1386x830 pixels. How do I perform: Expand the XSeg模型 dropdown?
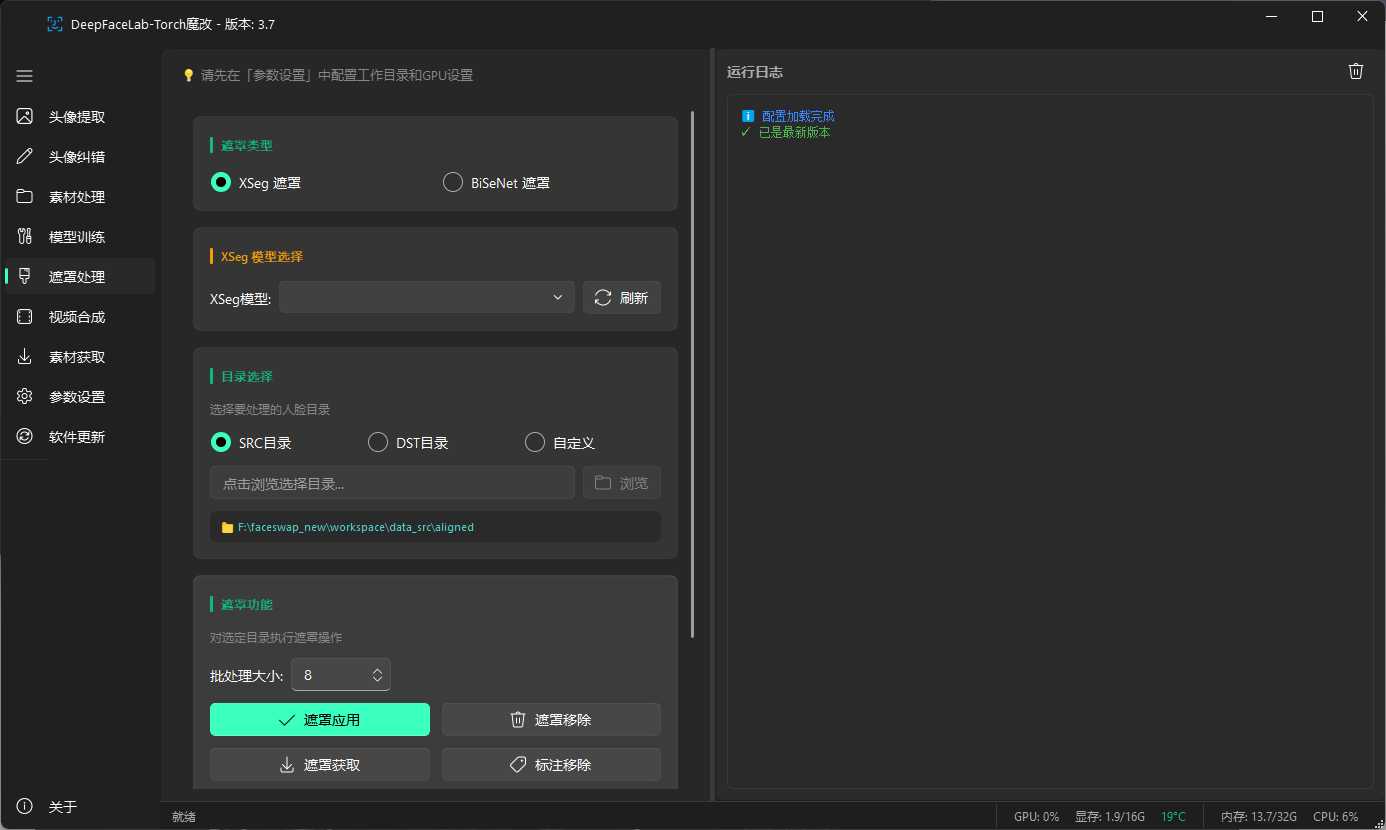(x=427, y=298)
